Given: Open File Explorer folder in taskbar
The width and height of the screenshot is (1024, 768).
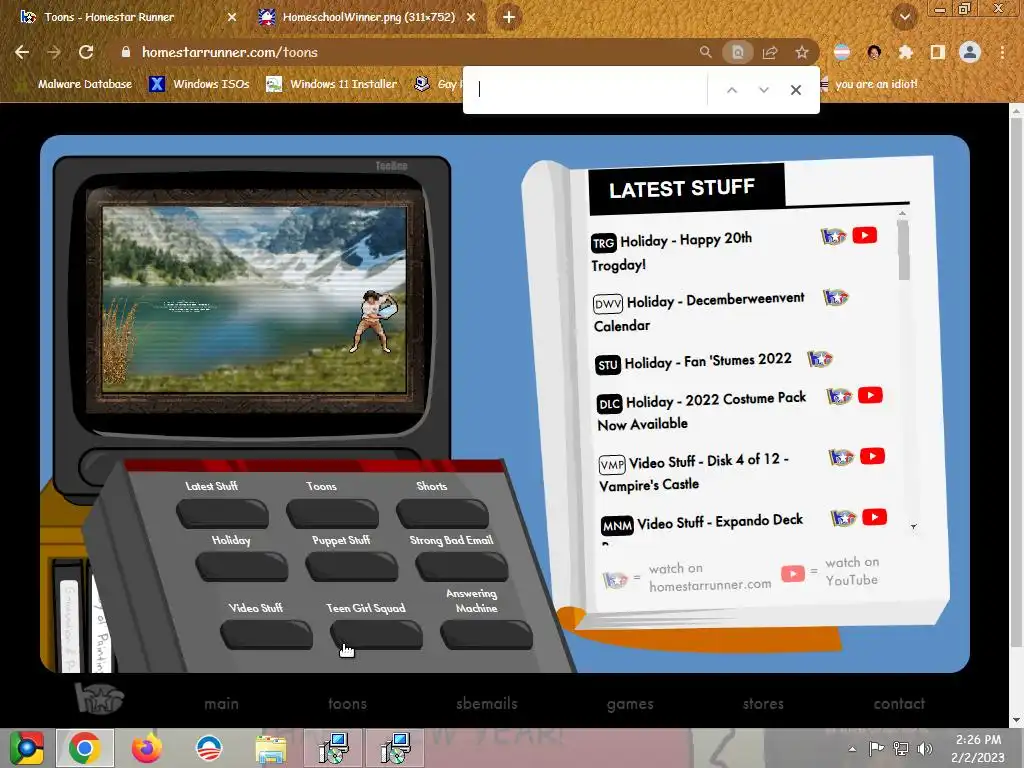Looking at the screenshot, I should coord(270,748).
